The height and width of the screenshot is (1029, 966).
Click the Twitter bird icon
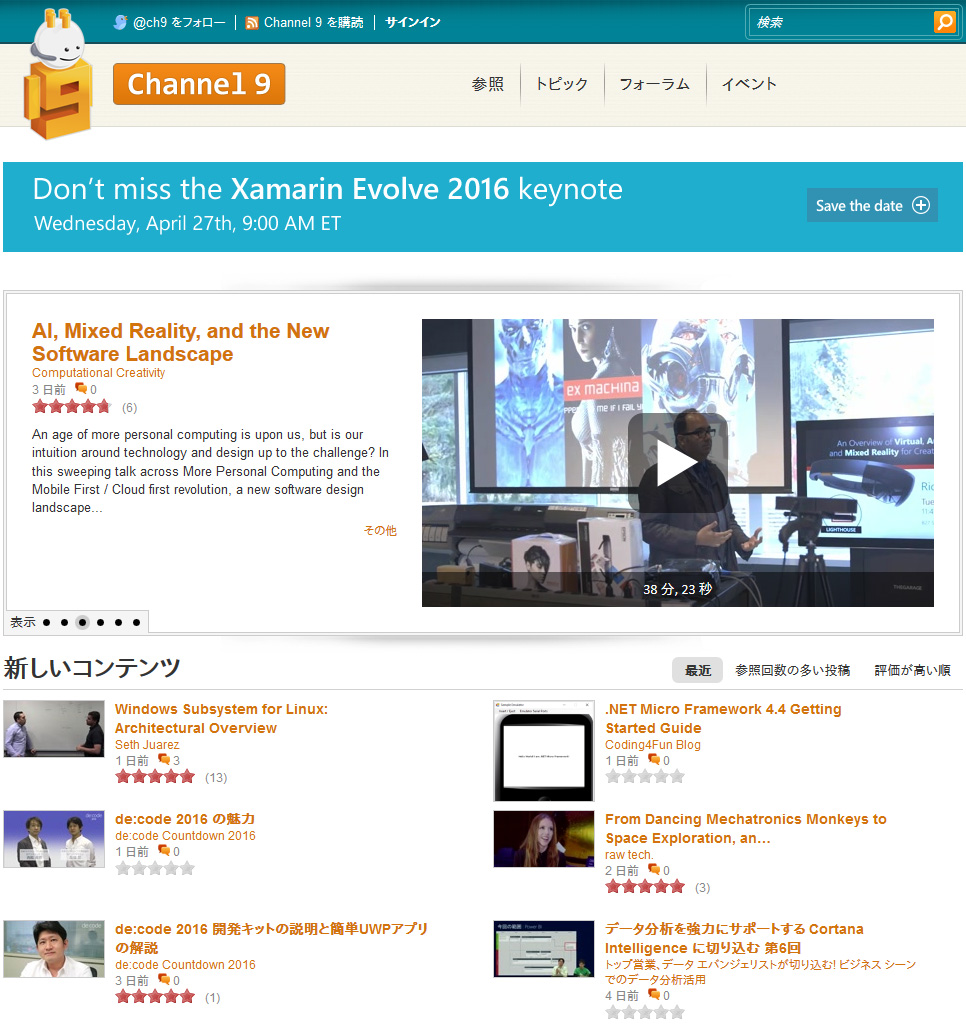pyautogui.click(x=120, y=22)
